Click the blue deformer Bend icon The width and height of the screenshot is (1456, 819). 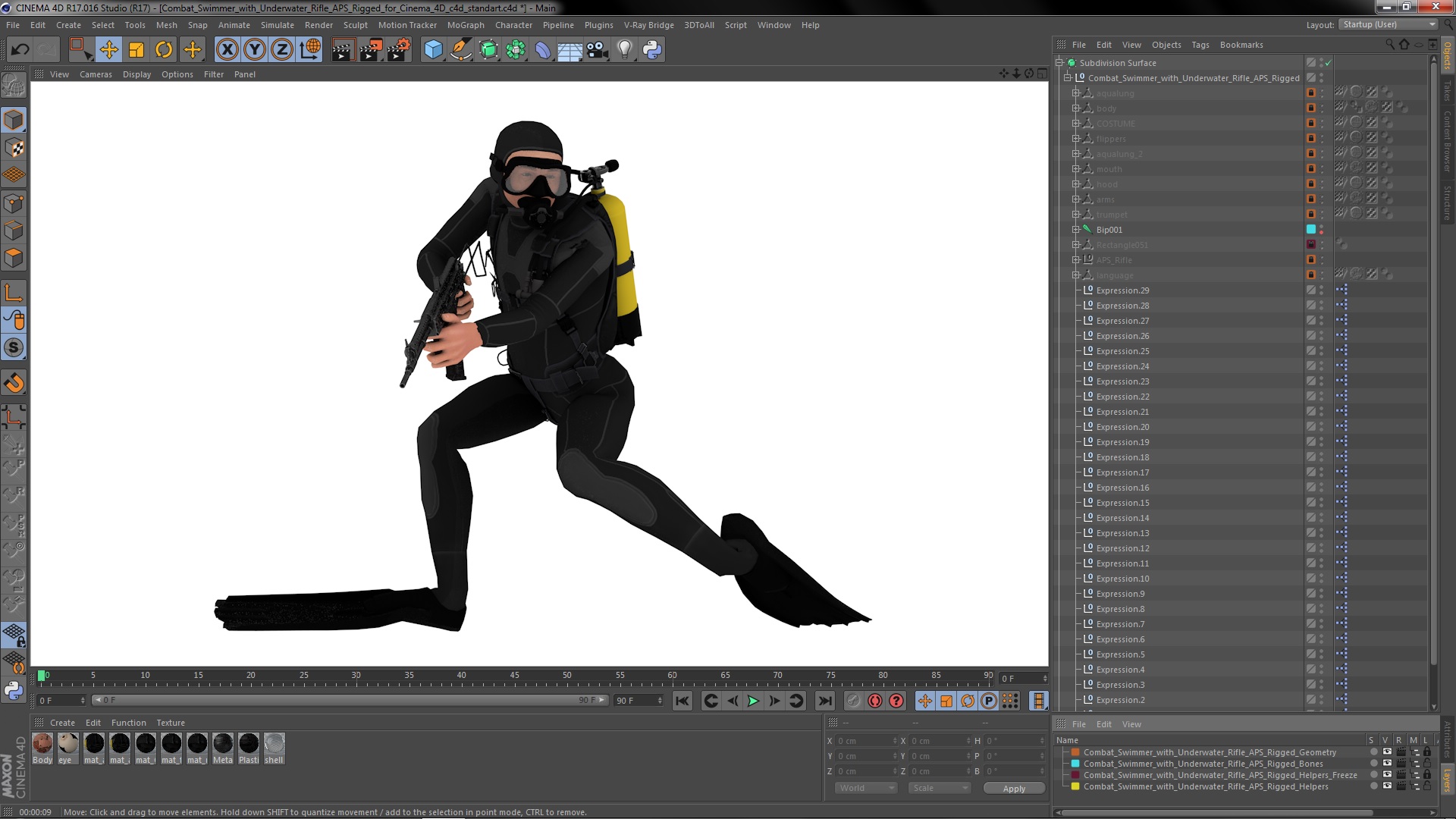[x=543, y=50]
